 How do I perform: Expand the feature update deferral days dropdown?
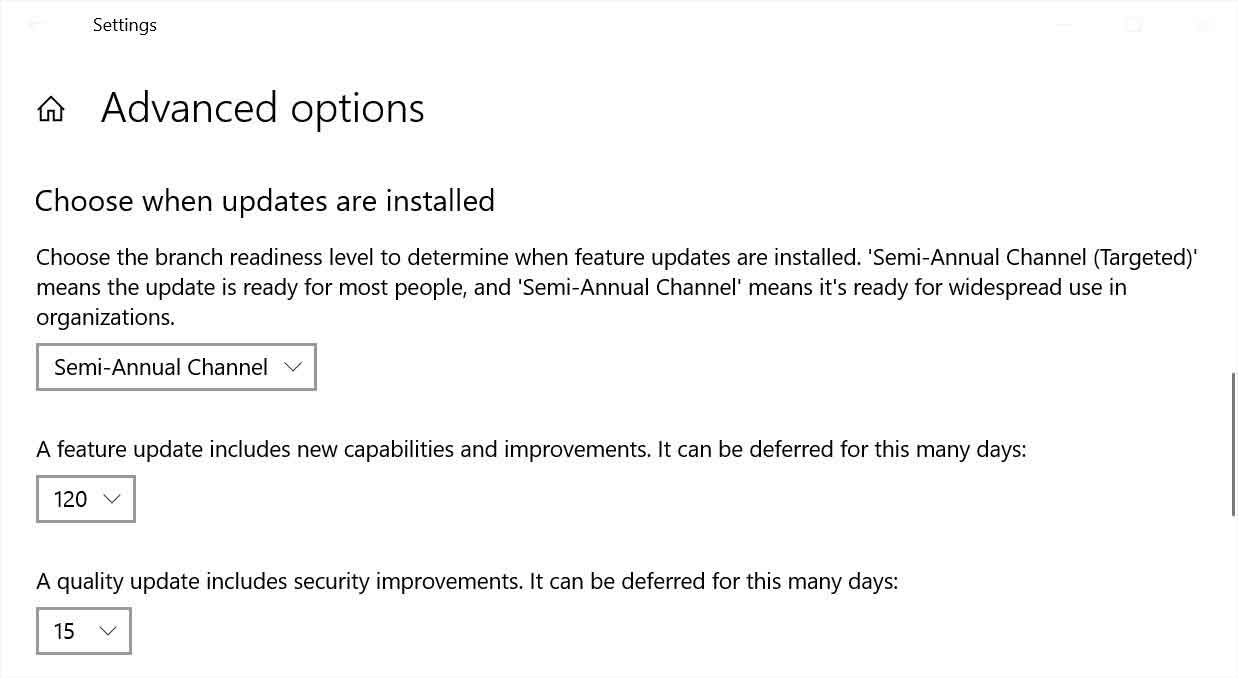[85, 499]
